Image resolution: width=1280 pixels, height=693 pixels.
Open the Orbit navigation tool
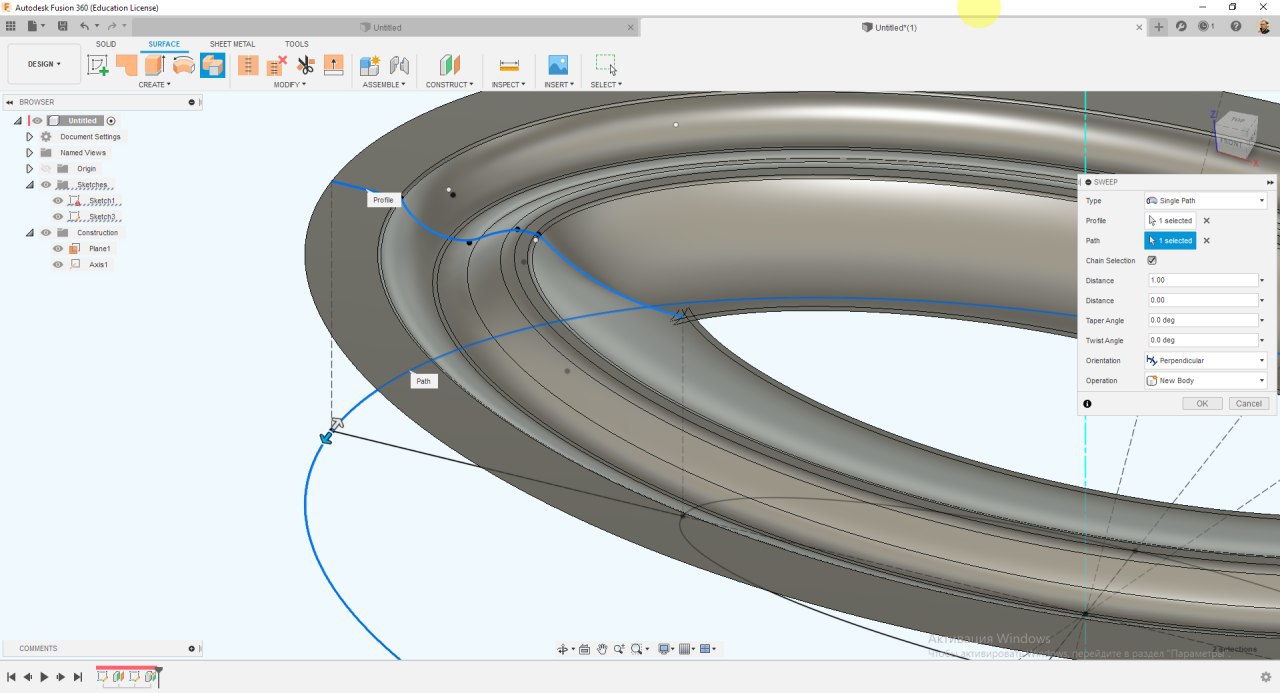click(564, 649)
